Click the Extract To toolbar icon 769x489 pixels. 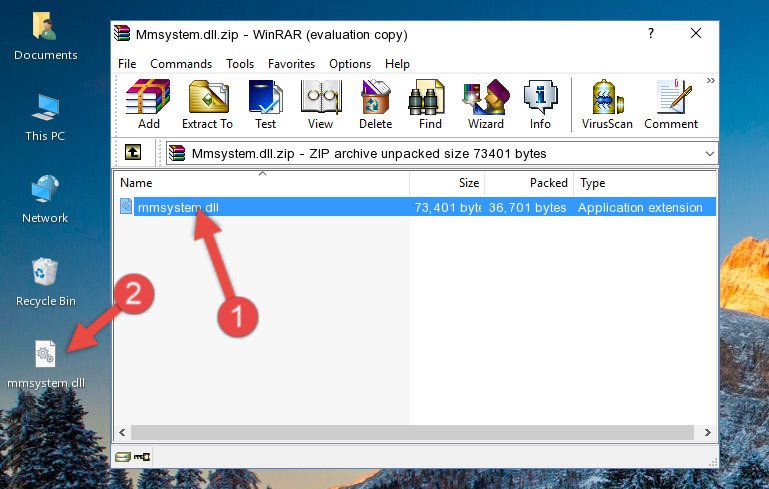click(207, 104)
